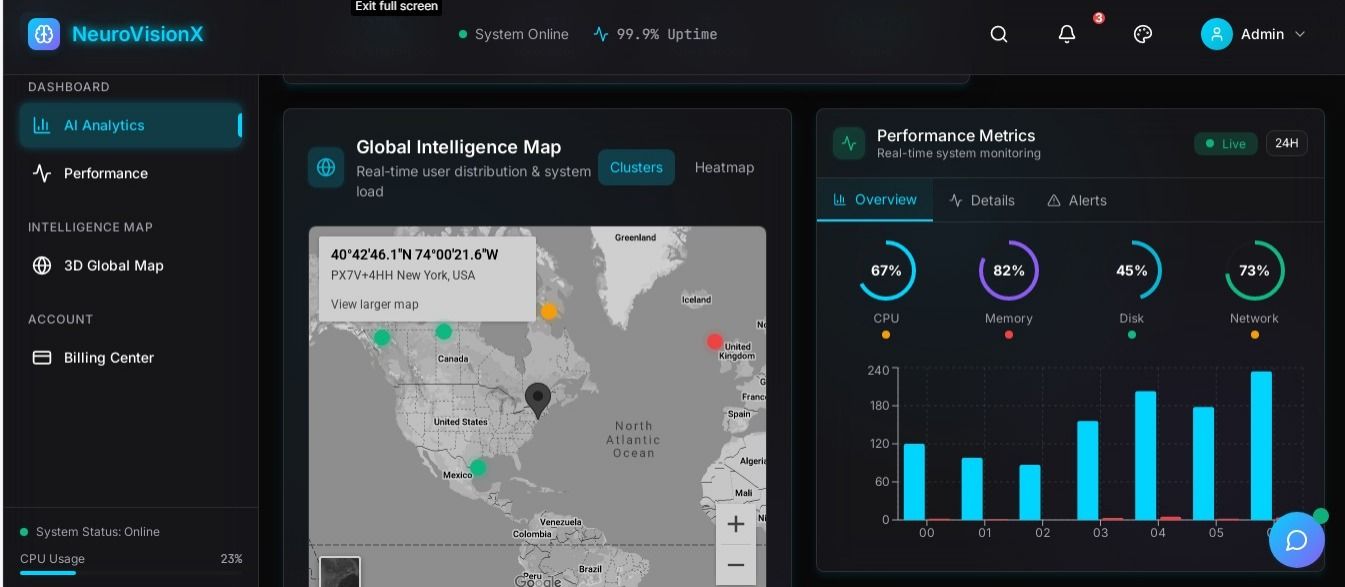The width and height of the screenshot is (1345, 587).
Task: Click the Performance Metrics pulse icon
Action: (x=849, y=143)
